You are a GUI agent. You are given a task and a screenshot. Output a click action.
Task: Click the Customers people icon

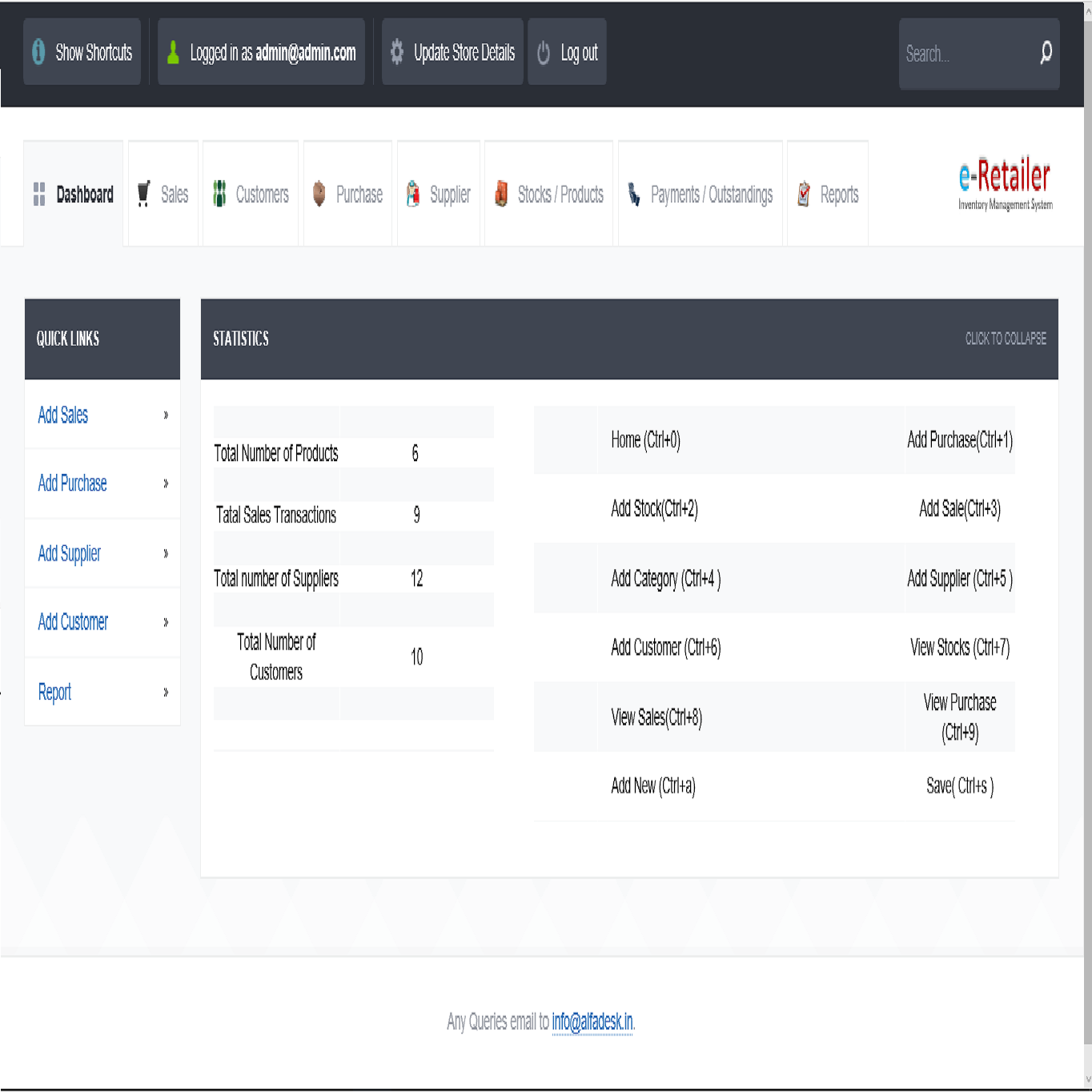219,195
